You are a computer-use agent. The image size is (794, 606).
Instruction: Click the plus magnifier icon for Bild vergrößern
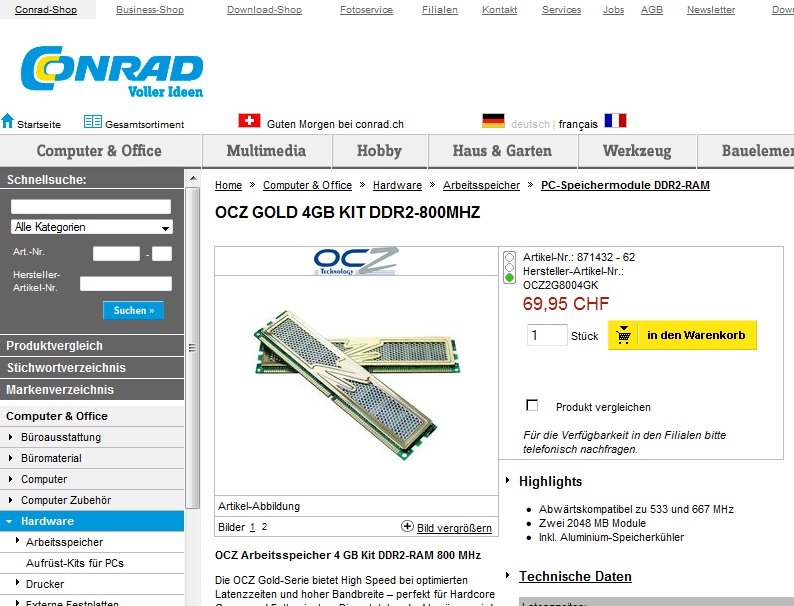(x=407, y=527)
